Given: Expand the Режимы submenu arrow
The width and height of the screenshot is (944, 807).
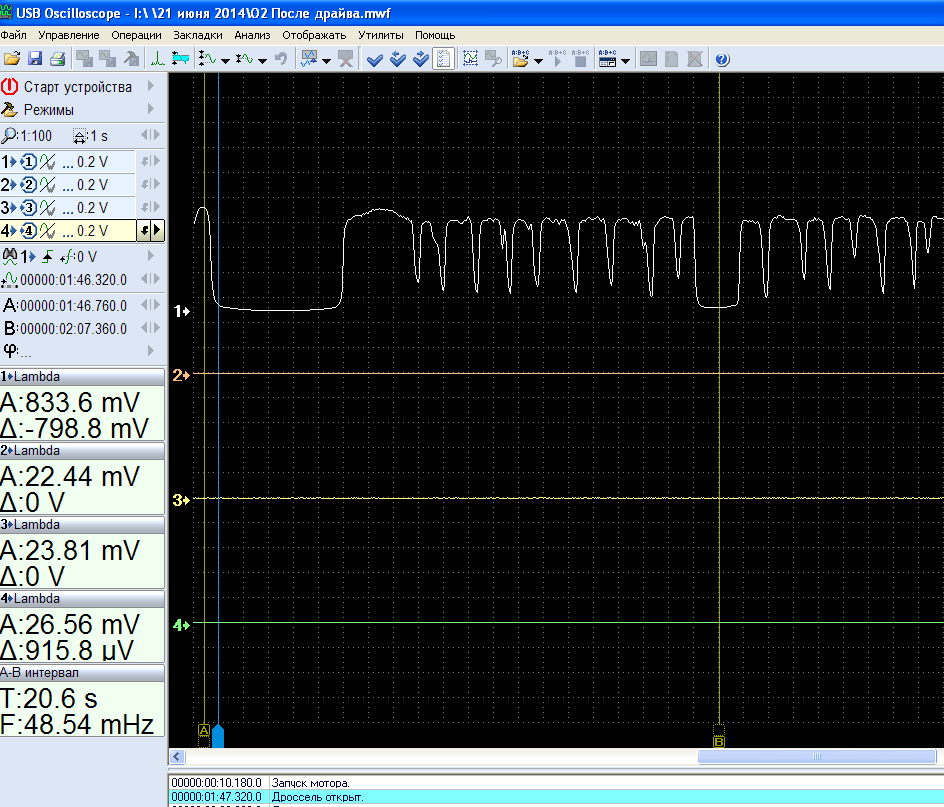Looking at the screenshot, I should click(151, 109).
